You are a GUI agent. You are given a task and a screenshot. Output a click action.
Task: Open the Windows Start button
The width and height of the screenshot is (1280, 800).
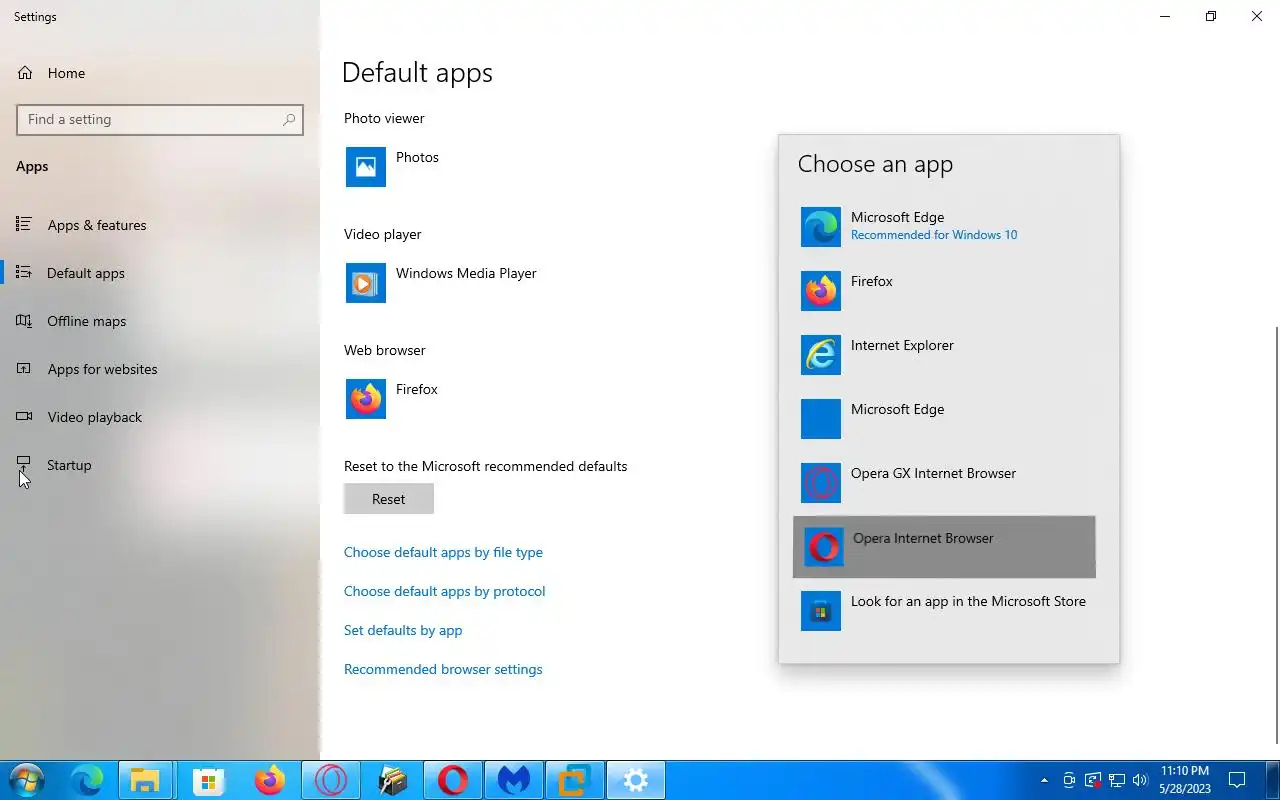coord(26,780)
